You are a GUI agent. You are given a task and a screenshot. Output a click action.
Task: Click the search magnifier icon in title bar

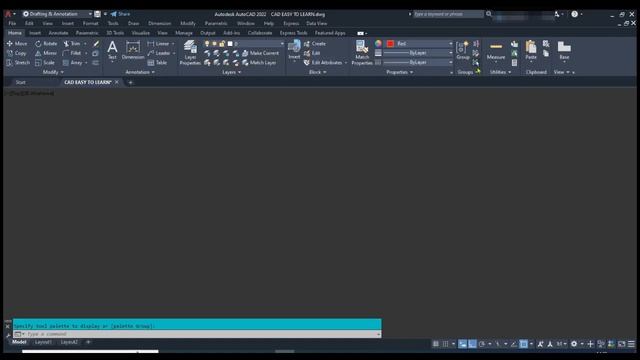[489, 14]
